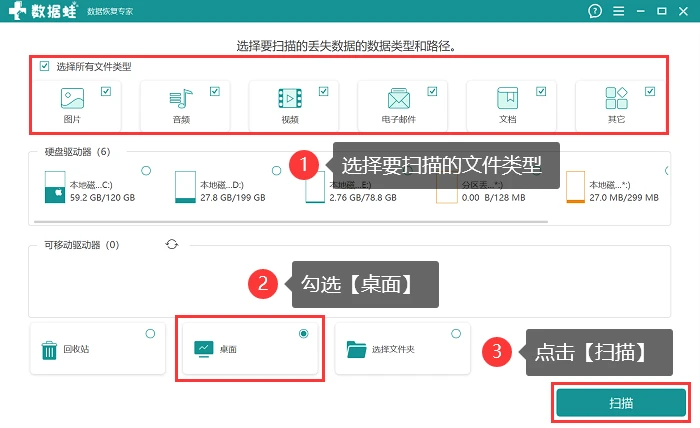
Task: Click the 电子邮件 email type icon
Action: 399,98
